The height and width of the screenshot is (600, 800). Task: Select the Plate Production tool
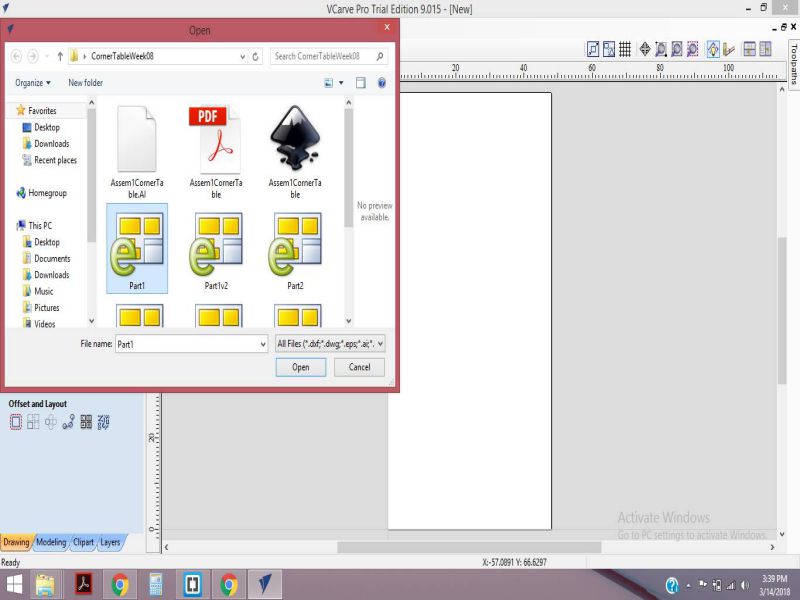104,422
